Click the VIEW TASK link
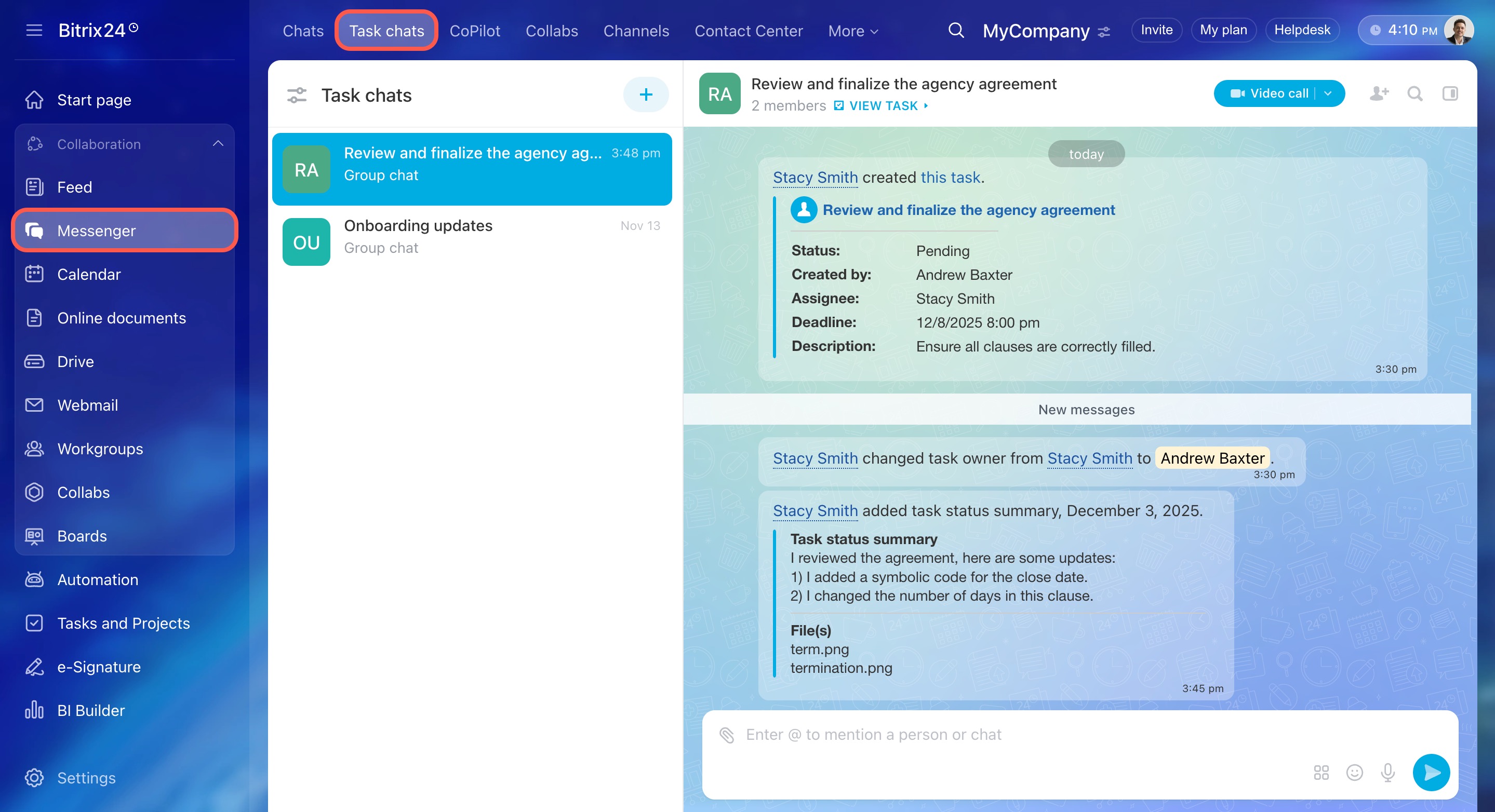 [x=883, y=105]
